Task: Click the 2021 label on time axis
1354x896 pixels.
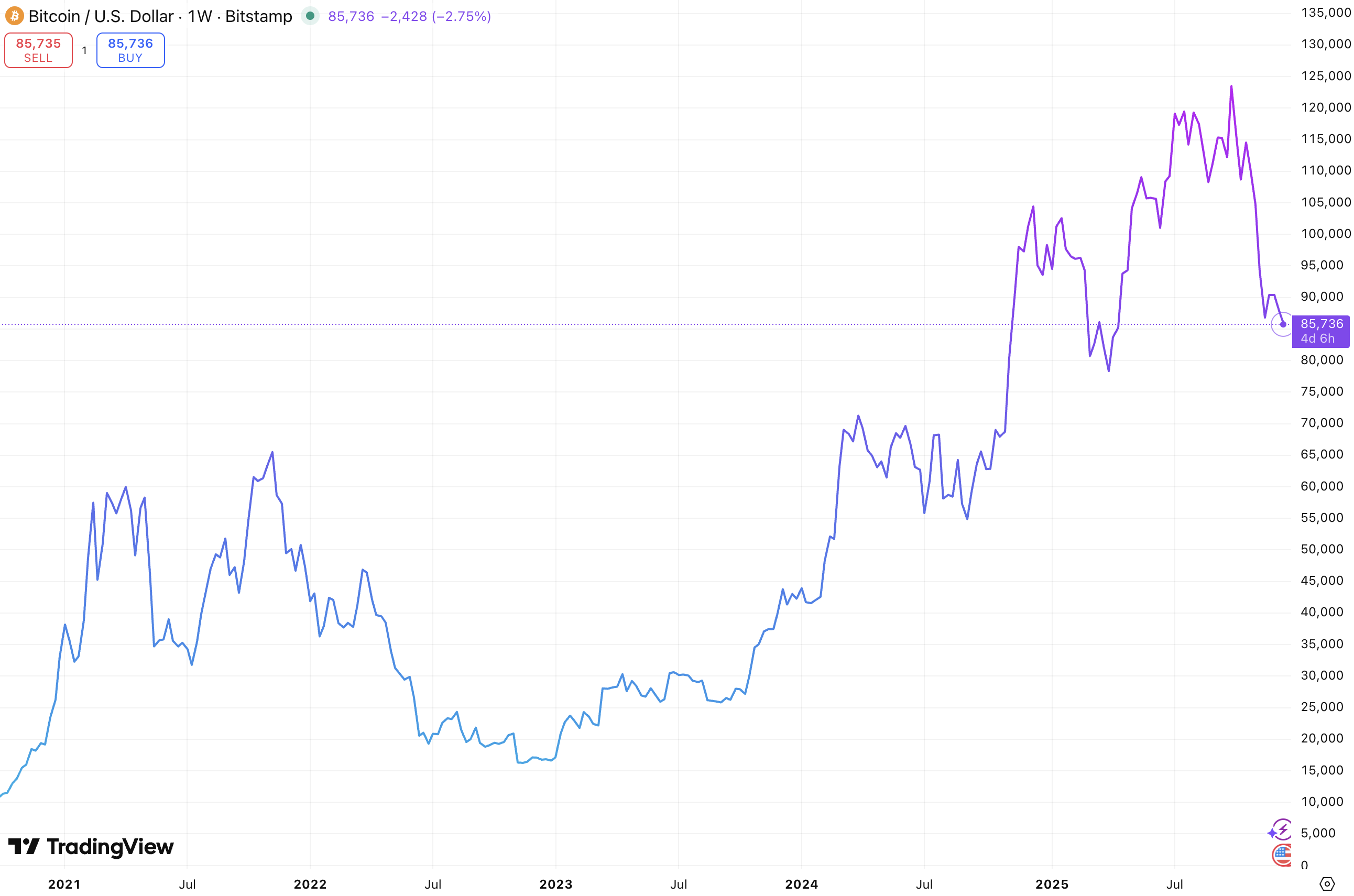Action: (64, 884)
